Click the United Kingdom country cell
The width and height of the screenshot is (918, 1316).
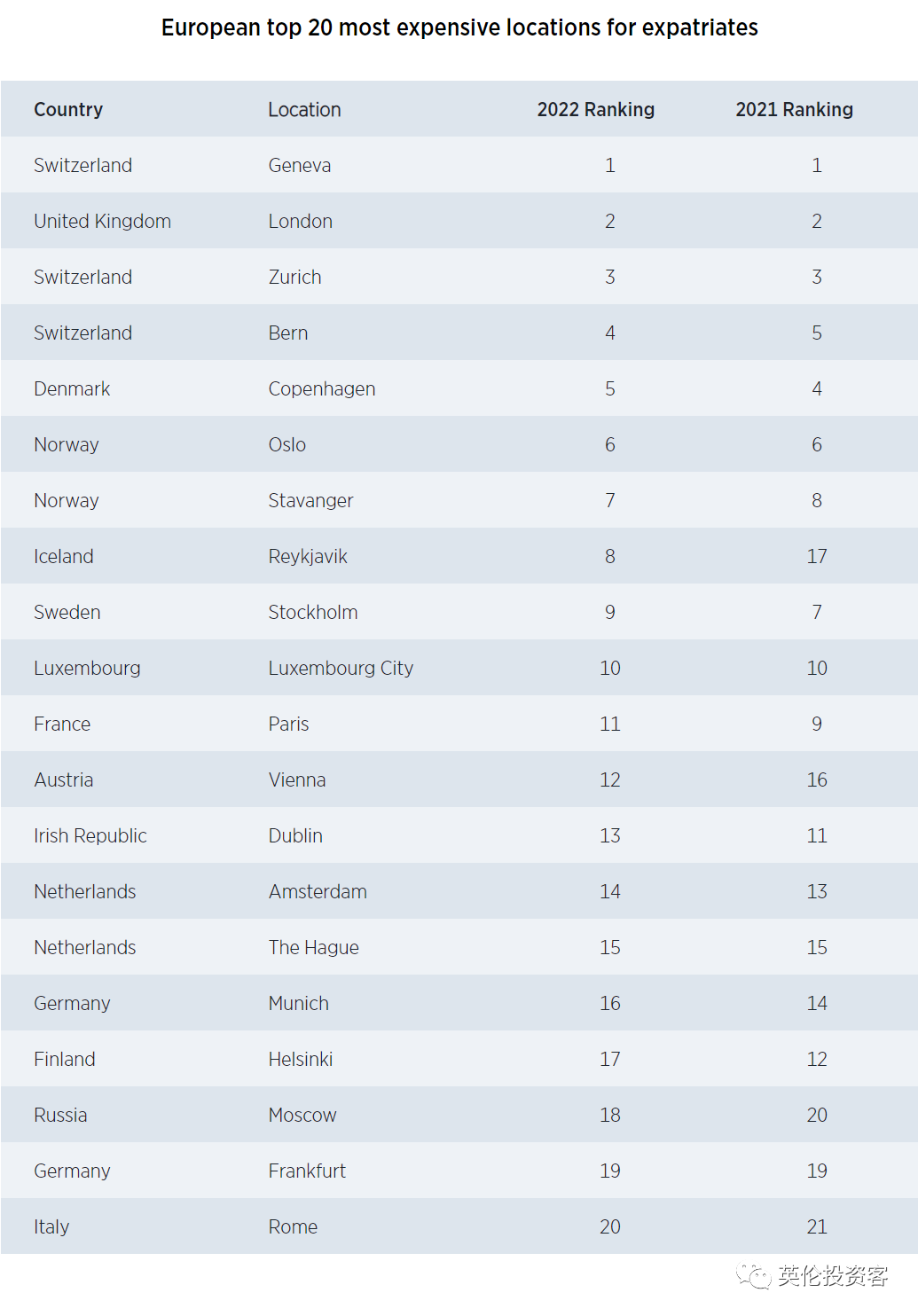point(102,222)
